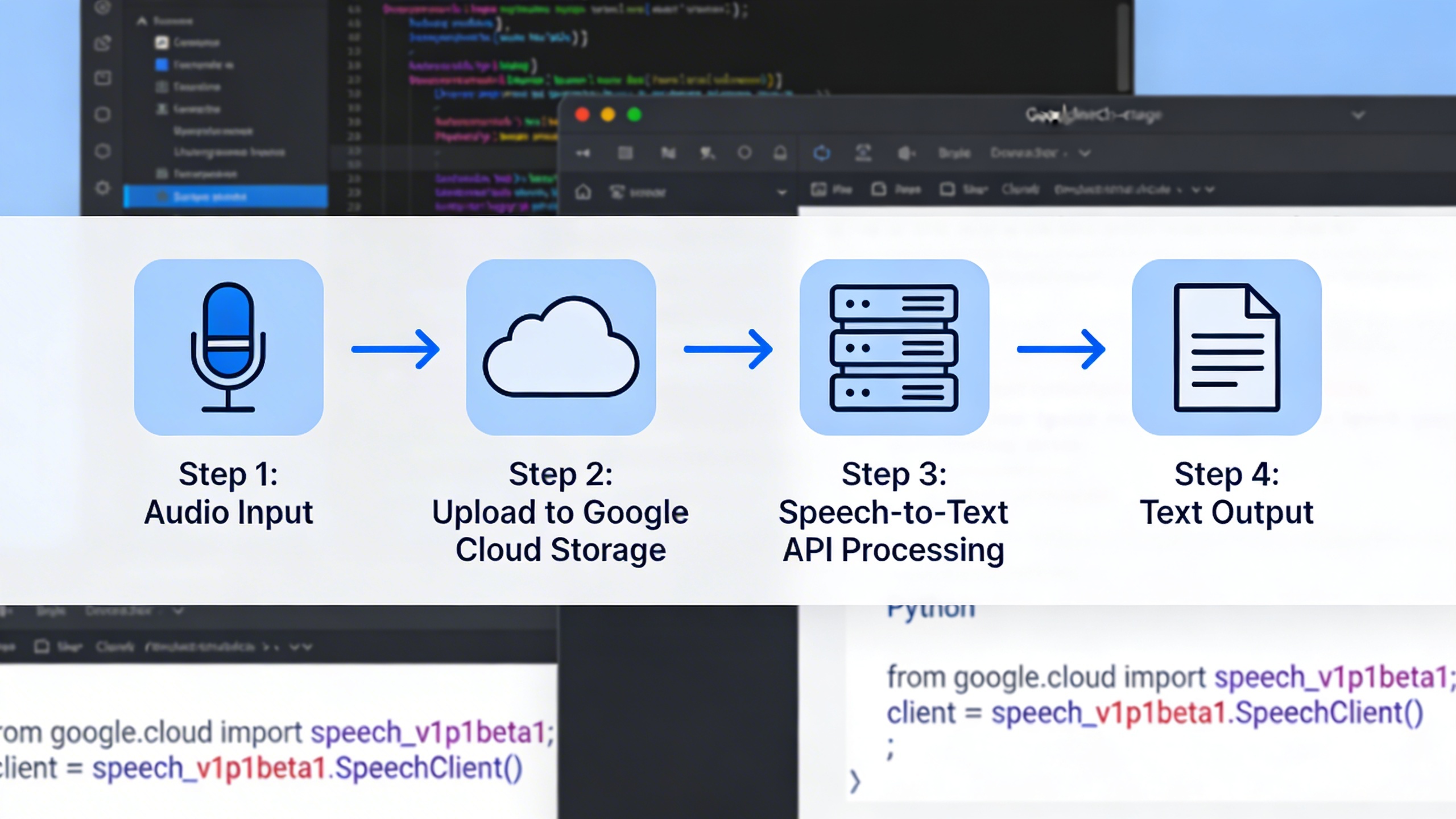Image resolution: width=1456 pixels, height=819 pixels.
Task: Click the envelope icon in left sidebar
Action: 102,78
